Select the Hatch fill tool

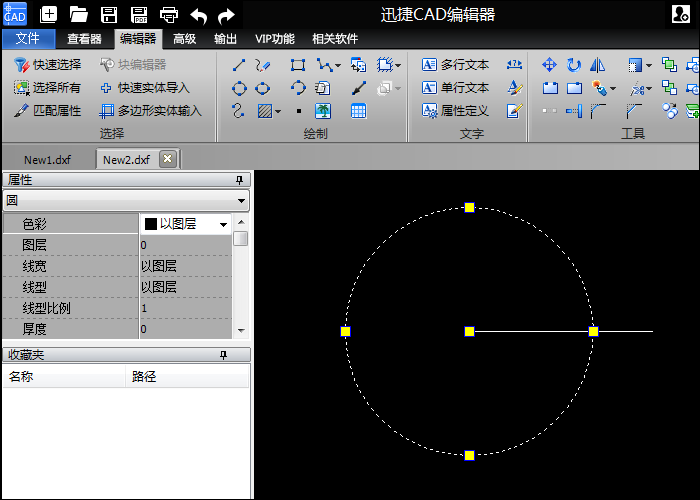pyautogui.click(x=265, y=111)
